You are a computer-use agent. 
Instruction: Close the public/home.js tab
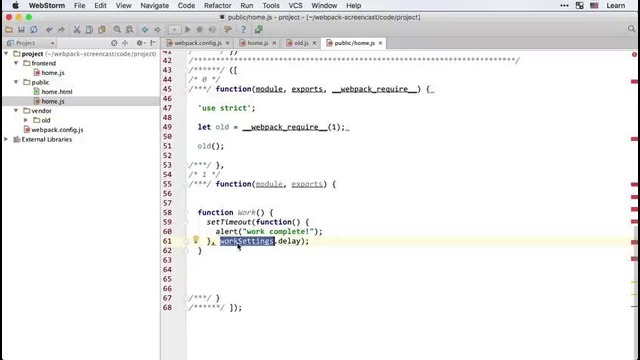click(380, 43)
